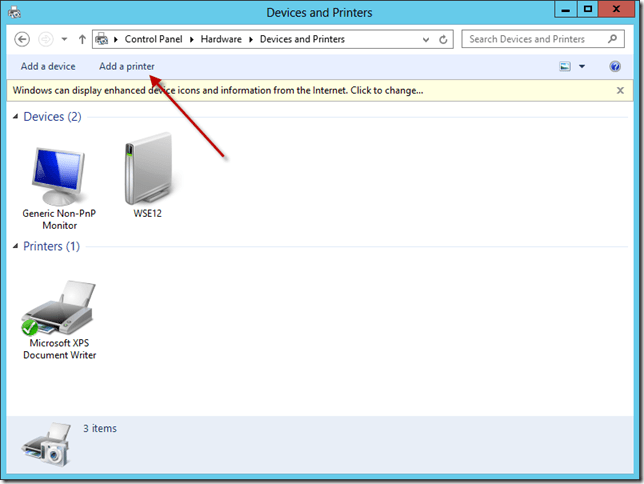This screenshot has height=484, width=644.
Task: Open the view options dropdown arrow
Action: click(x=581, y=66)
